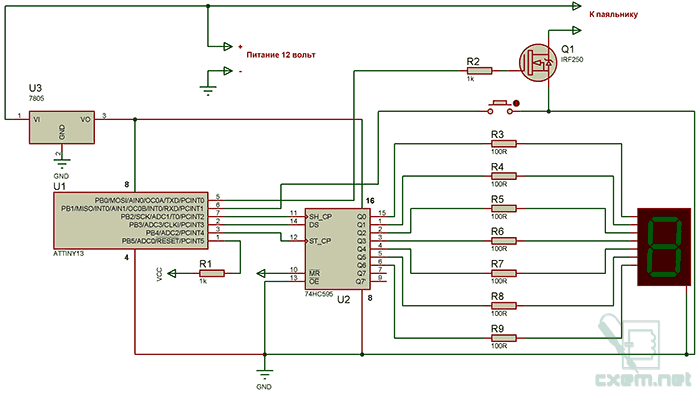Toggle the push button switch near Q1
700x393 pixels.
500,107
